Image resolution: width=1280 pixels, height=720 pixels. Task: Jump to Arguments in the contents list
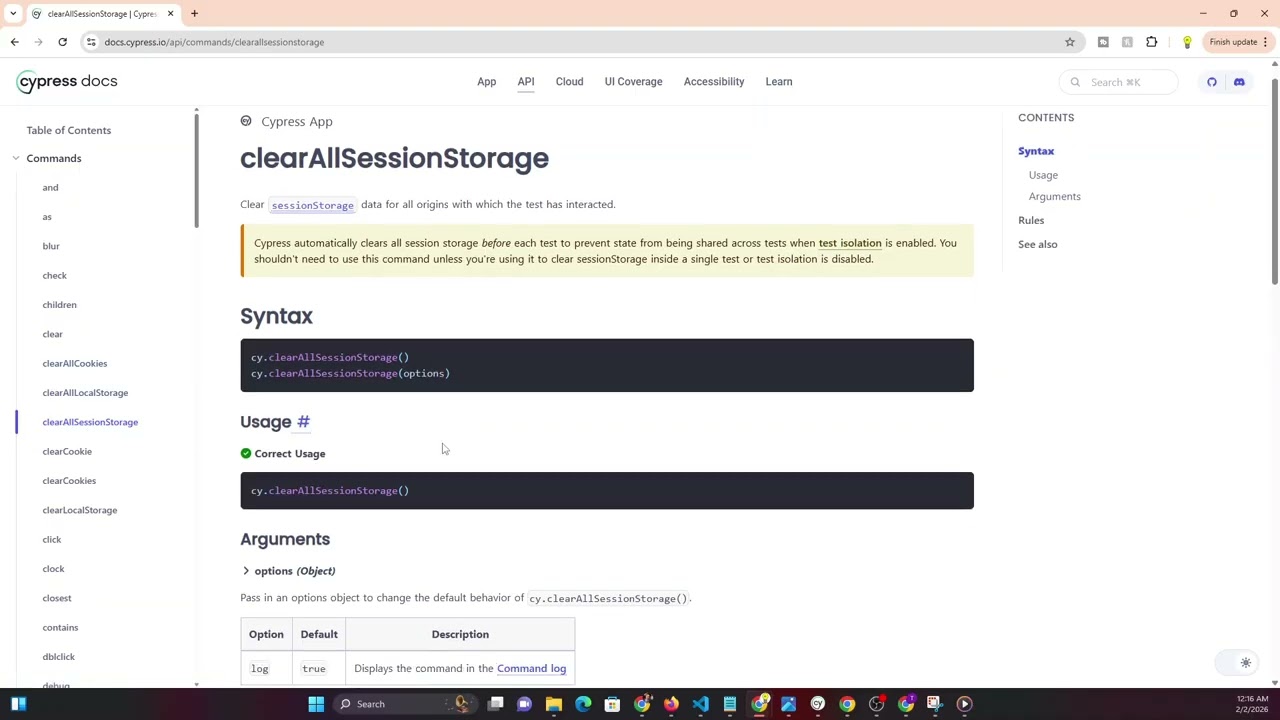pos(1054,197)
